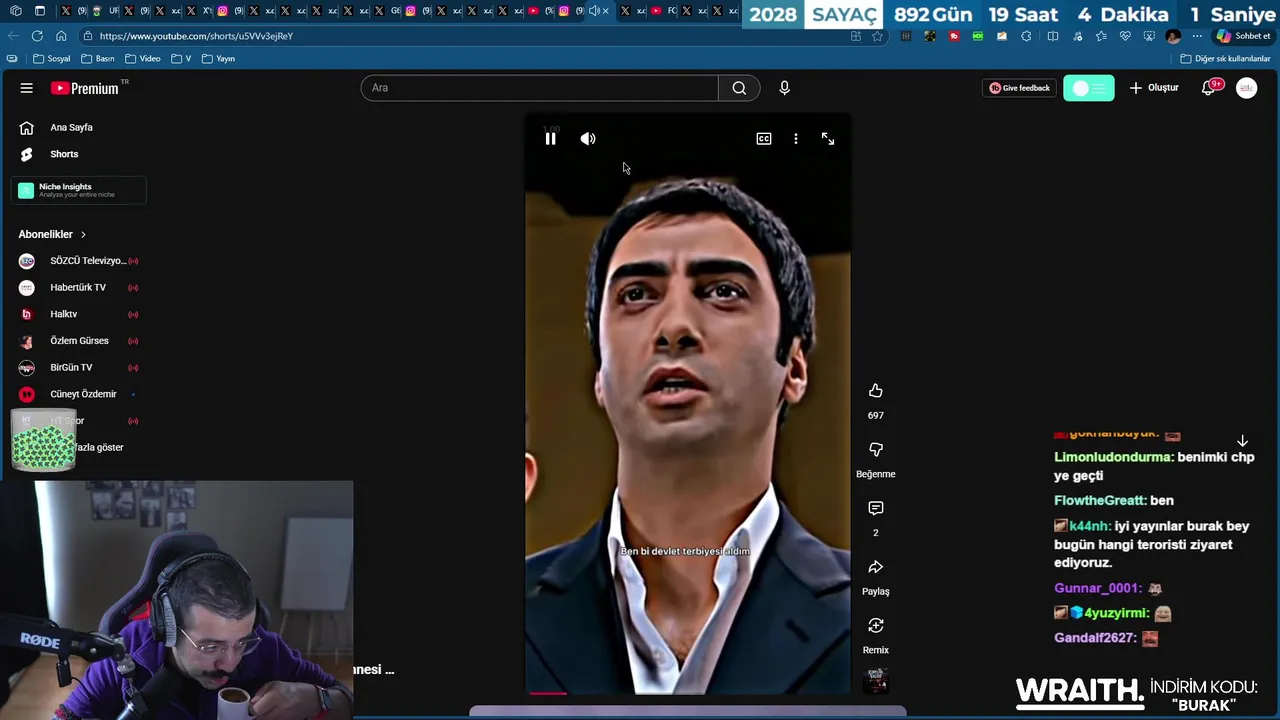This screenshot has width=1280, height=720.
Task: Open browser settings and more ellipsis
Action: tap(1197, 36)
